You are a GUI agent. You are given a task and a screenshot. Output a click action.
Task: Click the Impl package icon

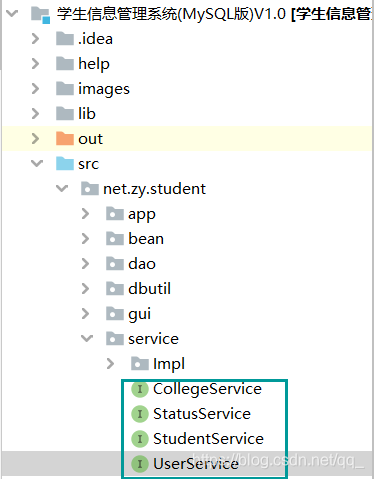pos(140,364)
